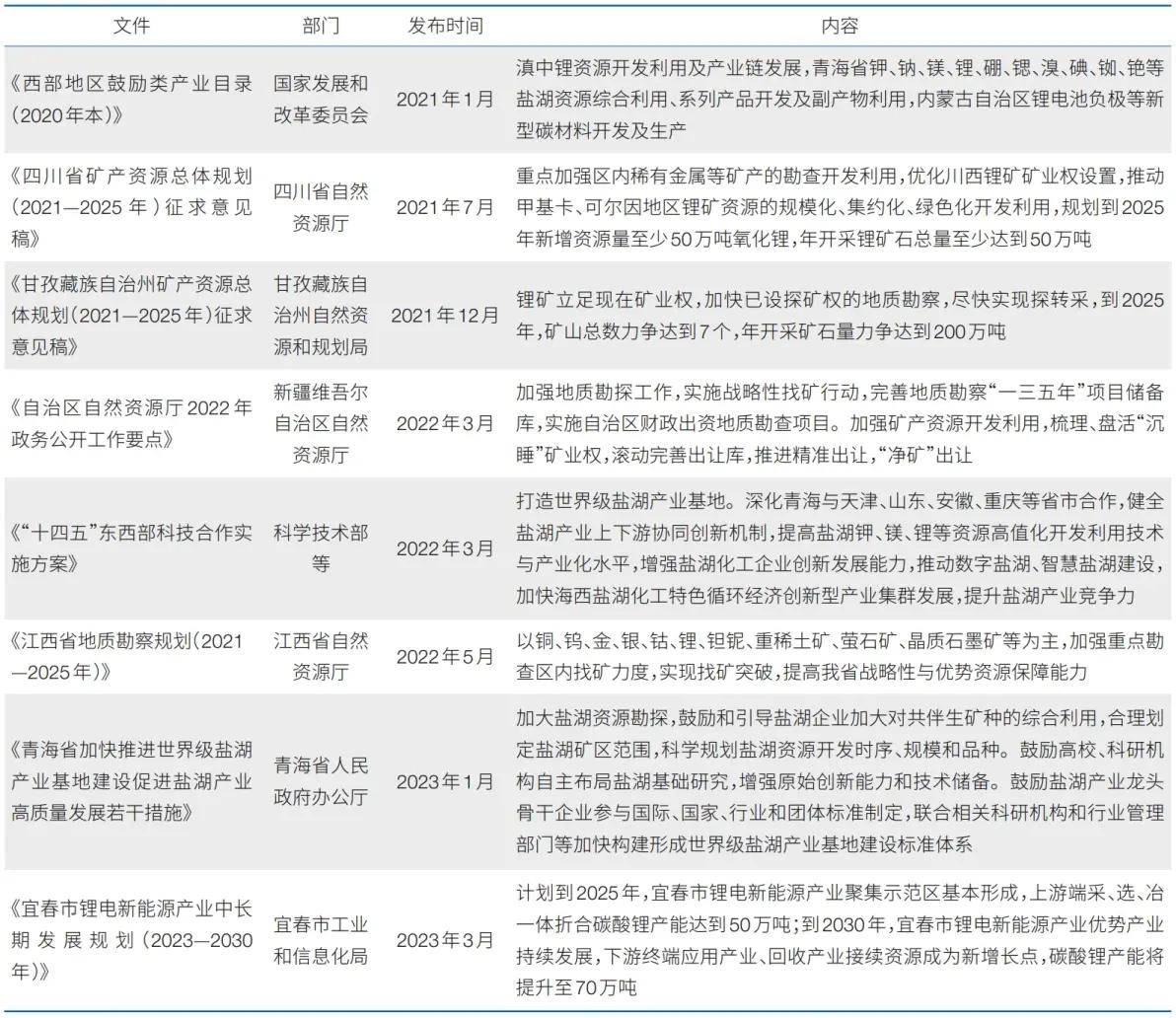Click the 2023年3月 date cell
The width and height of the screenshot is (1176, 1018).
pos(445,940)
